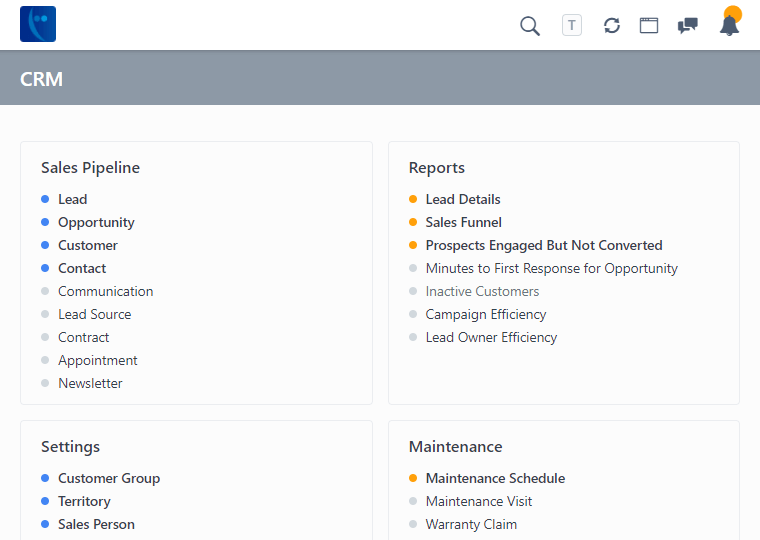Click the Maintenance section heading
The image size is (760, 540).
pos(456,446)
